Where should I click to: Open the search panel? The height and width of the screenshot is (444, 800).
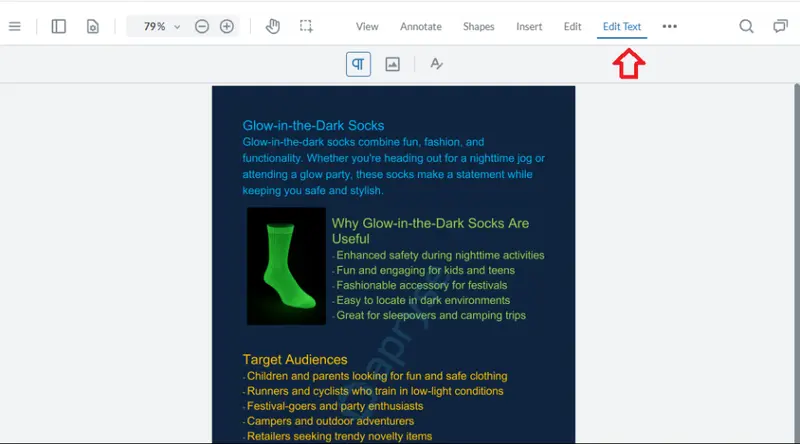coord(746,26)
